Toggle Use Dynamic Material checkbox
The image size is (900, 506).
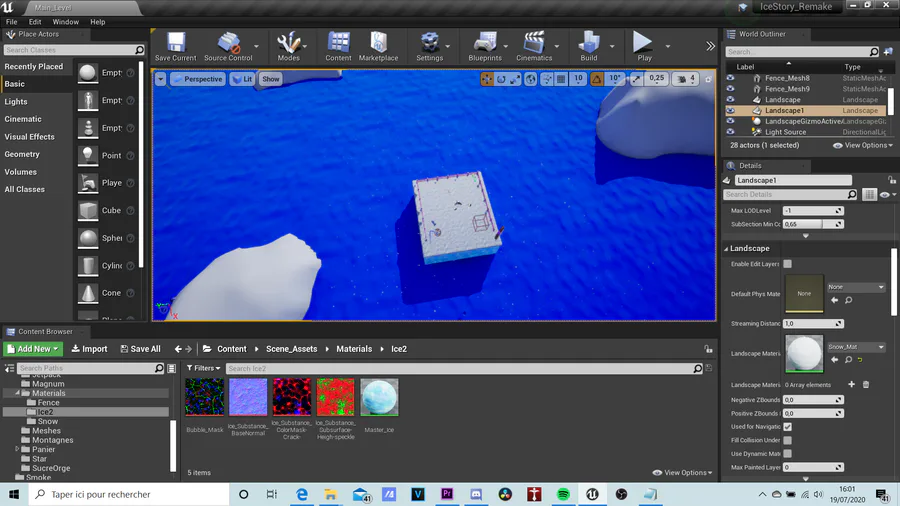(788, 454)
